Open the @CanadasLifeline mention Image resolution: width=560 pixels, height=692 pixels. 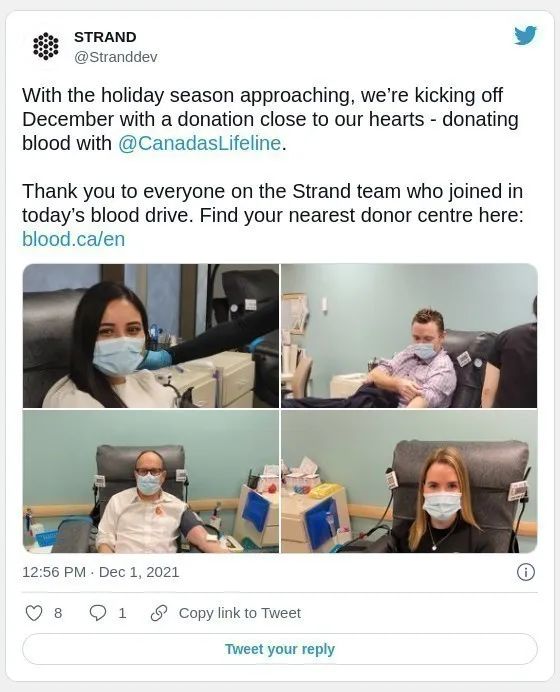(199, 143)
